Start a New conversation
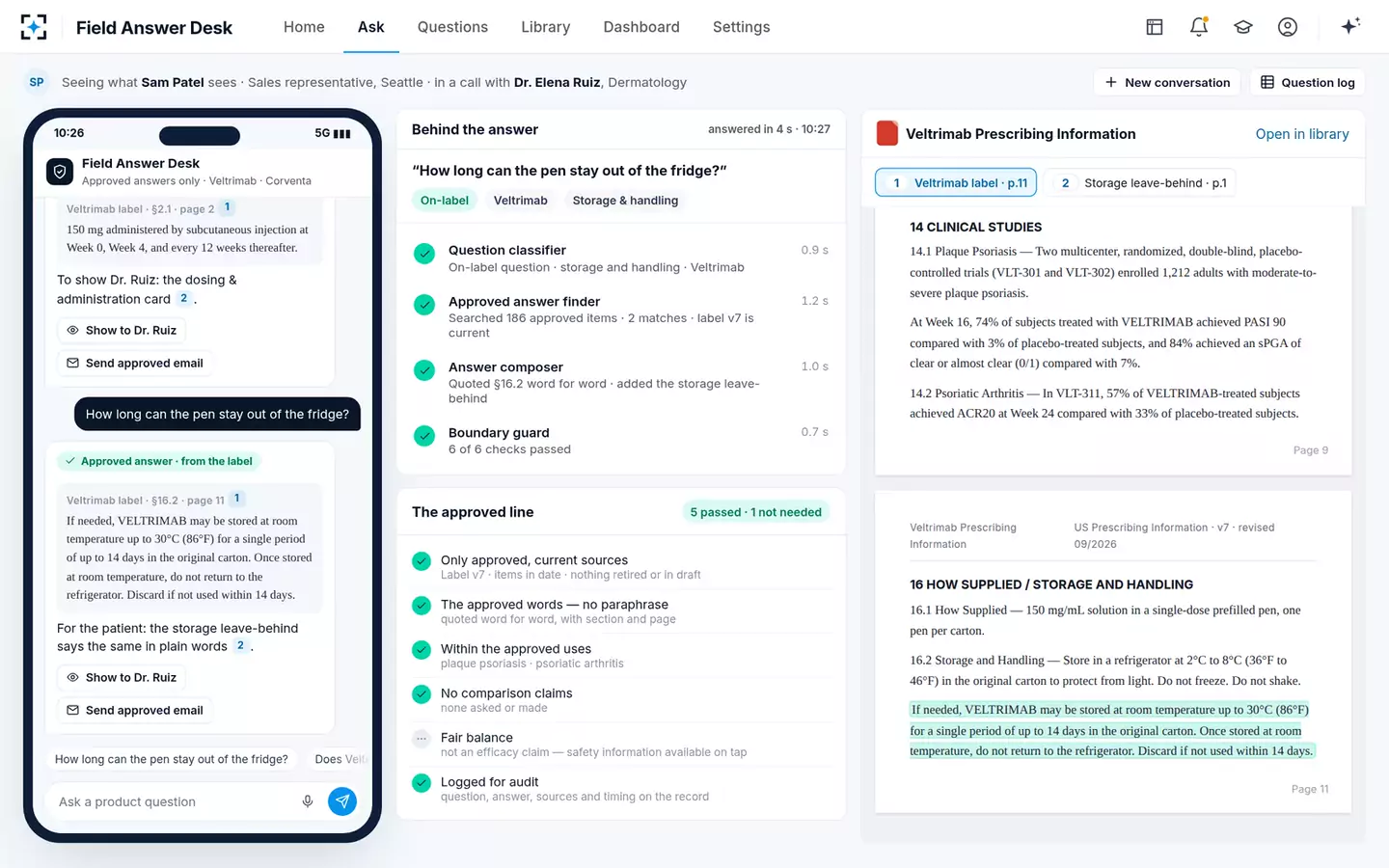This screenshot has width=1389, height=868. (x=1168, y=82)
